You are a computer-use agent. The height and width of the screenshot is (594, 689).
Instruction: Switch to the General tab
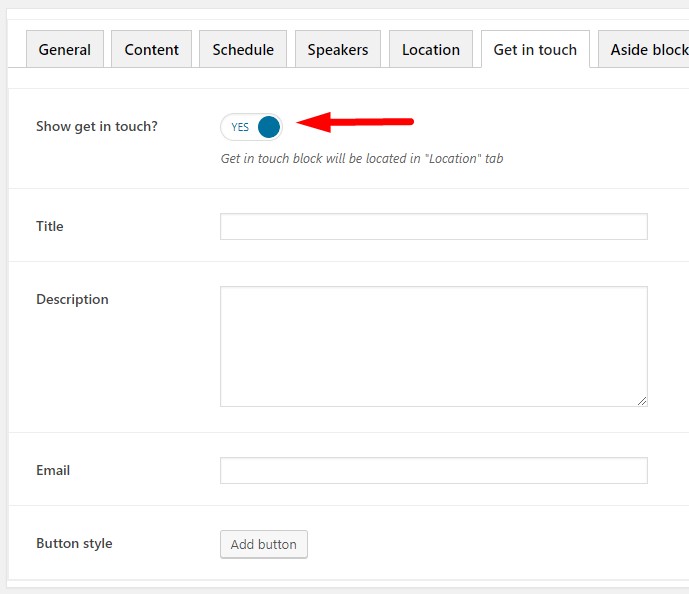65,49
